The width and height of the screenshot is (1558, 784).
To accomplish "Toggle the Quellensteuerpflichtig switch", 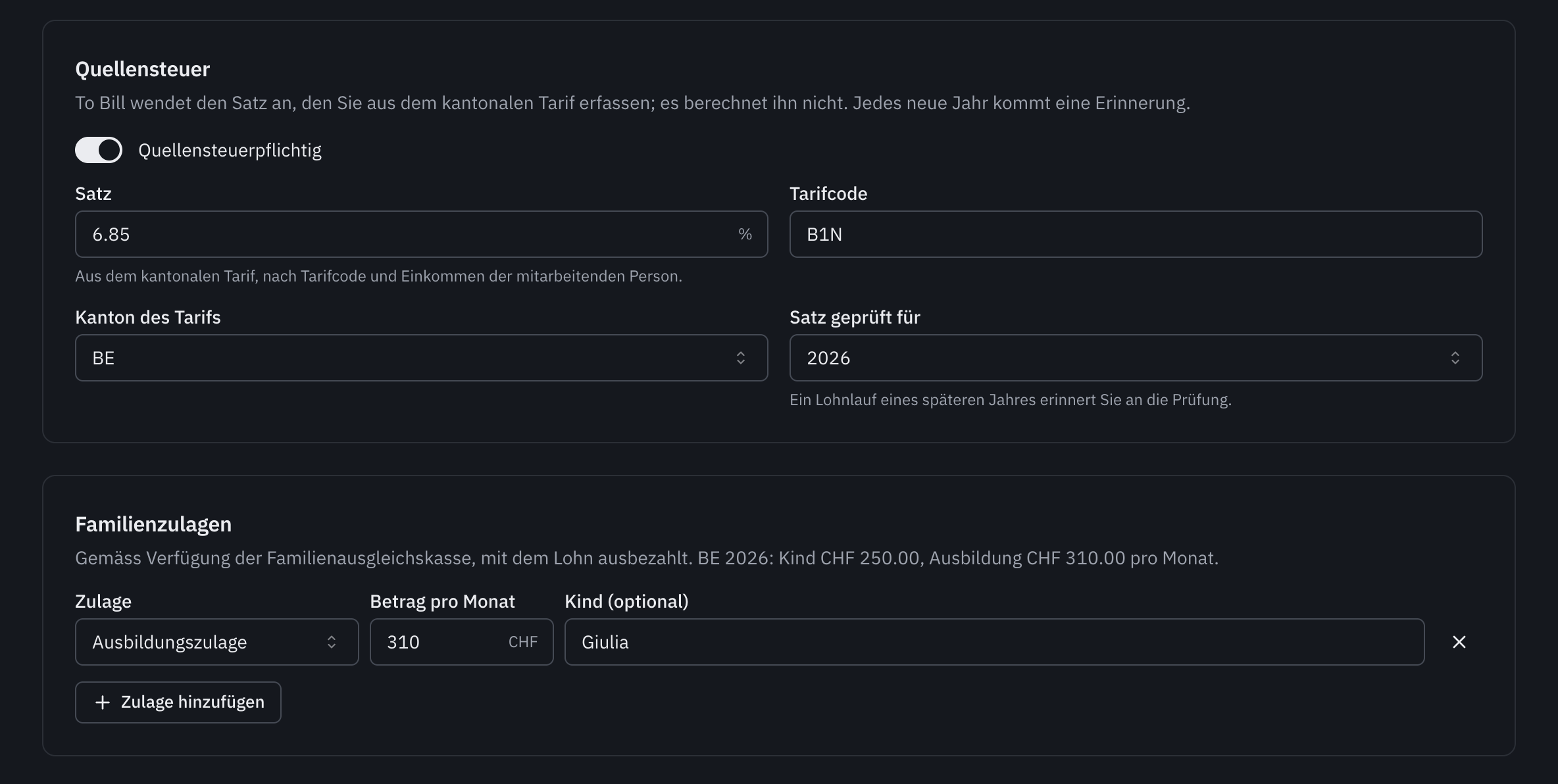I will click(99, 150).
